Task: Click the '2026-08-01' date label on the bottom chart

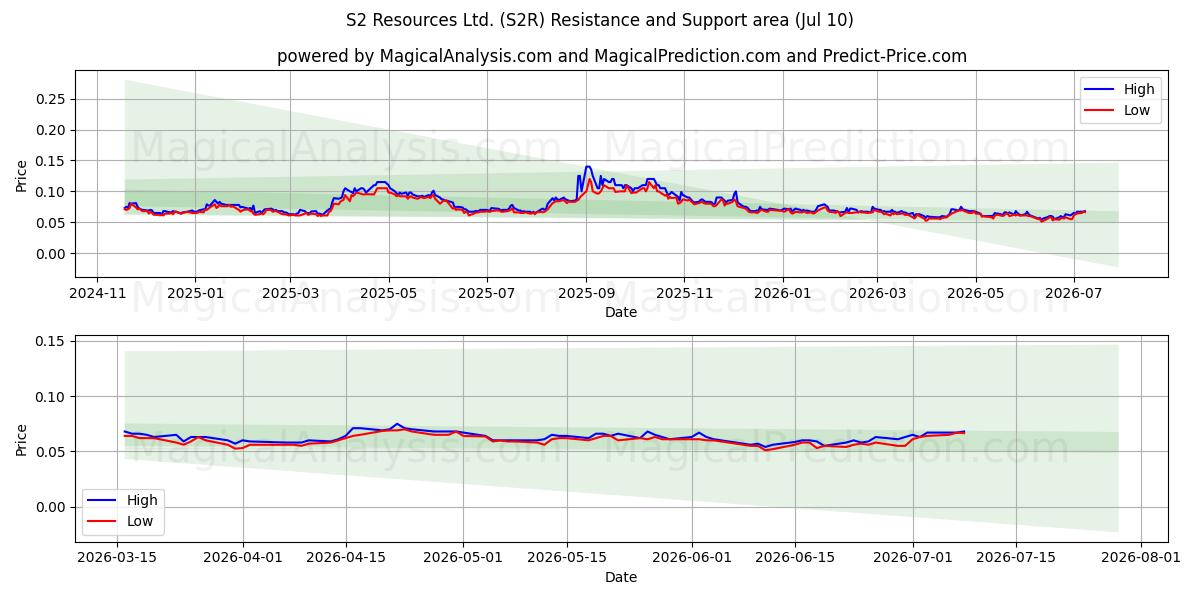Action: point(1141,559)
